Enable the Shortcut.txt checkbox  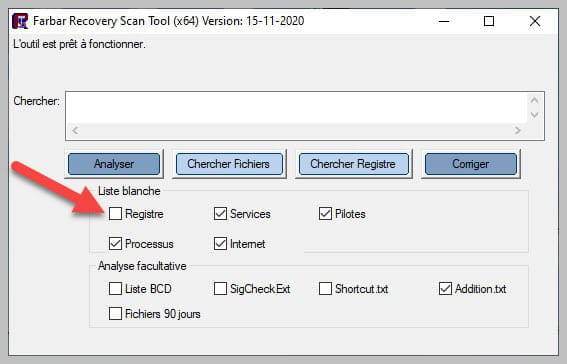pos(325,289)
